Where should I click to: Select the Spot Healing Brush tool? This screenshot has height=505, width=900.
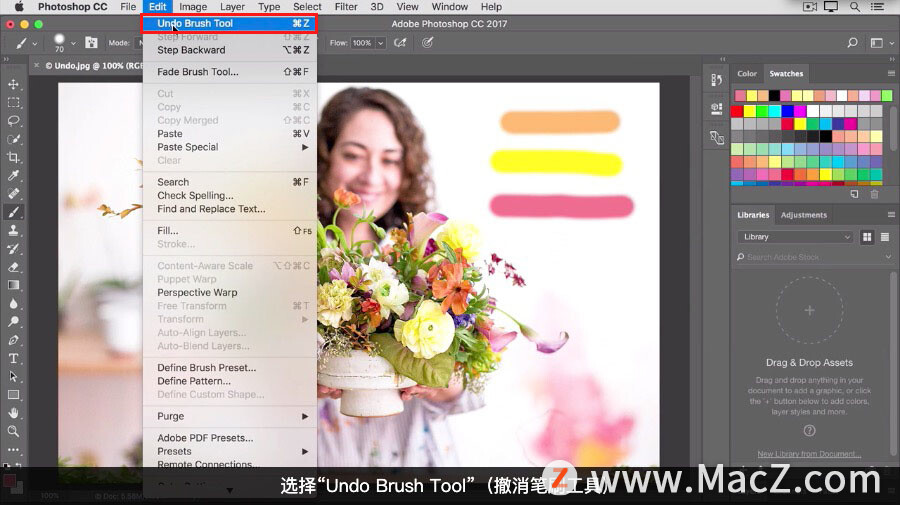(13, 194)
